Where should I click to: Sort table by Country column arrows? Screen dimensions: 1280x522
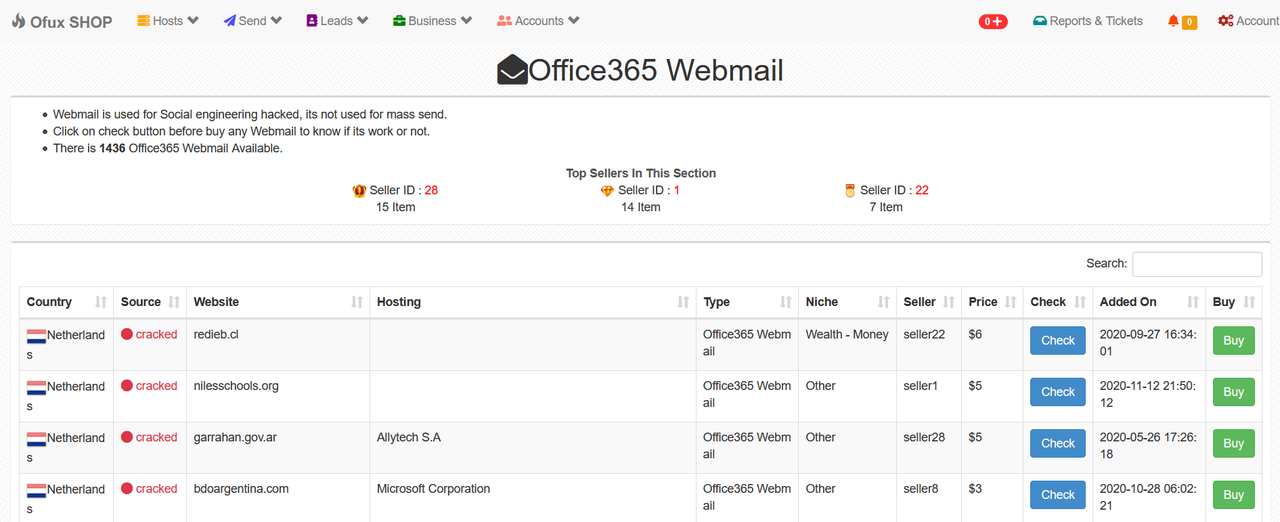click(101, 302)
